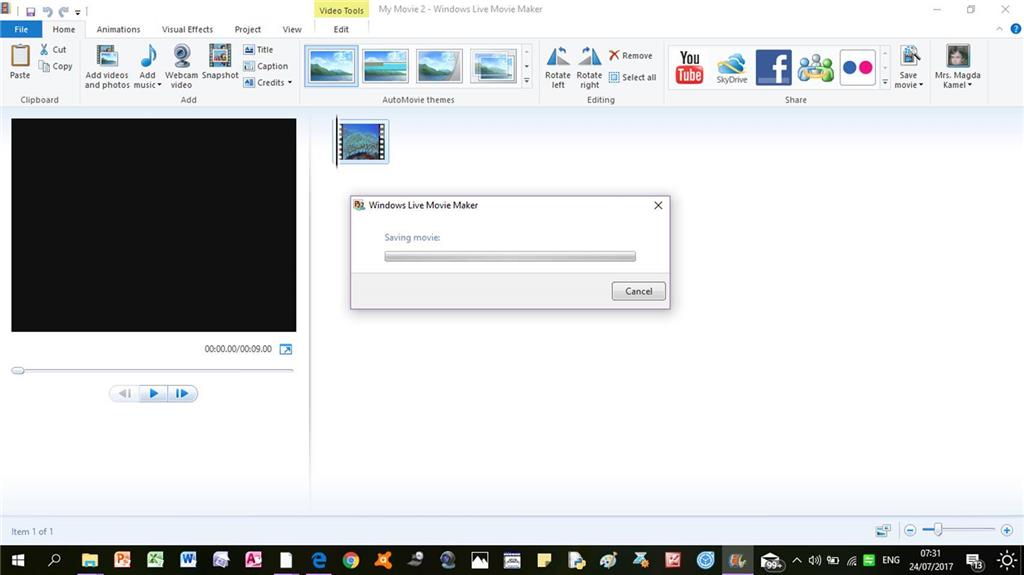Add a Caption to the clip
1024x575 pixels.
click(x=265, y=66)
